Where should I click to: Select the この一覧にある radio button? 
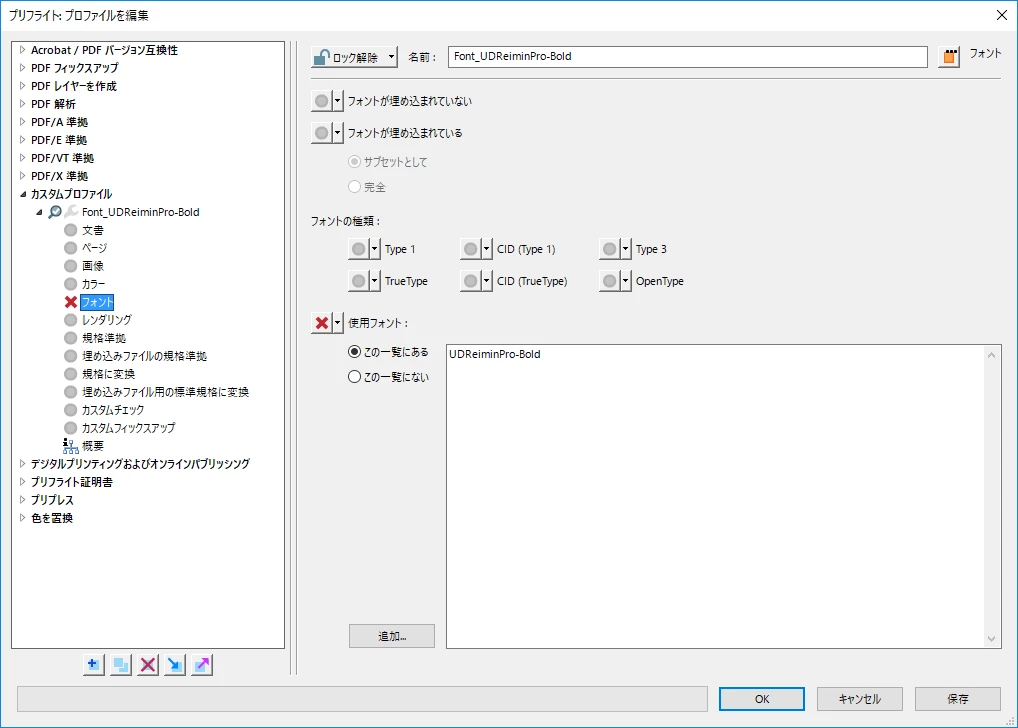click(354, 351)
